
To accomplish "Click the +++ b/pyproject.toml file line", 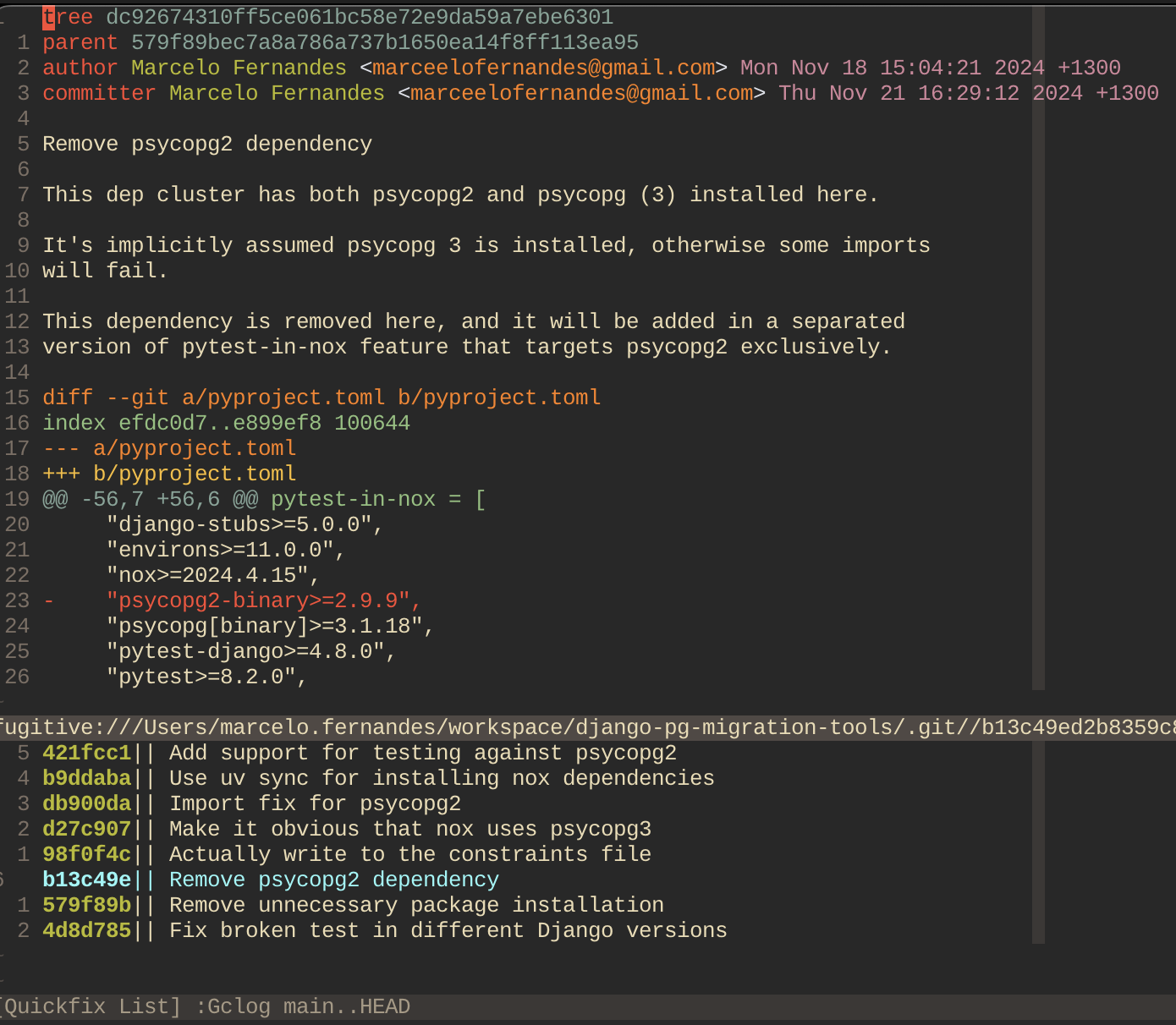I will pos(169,474).
